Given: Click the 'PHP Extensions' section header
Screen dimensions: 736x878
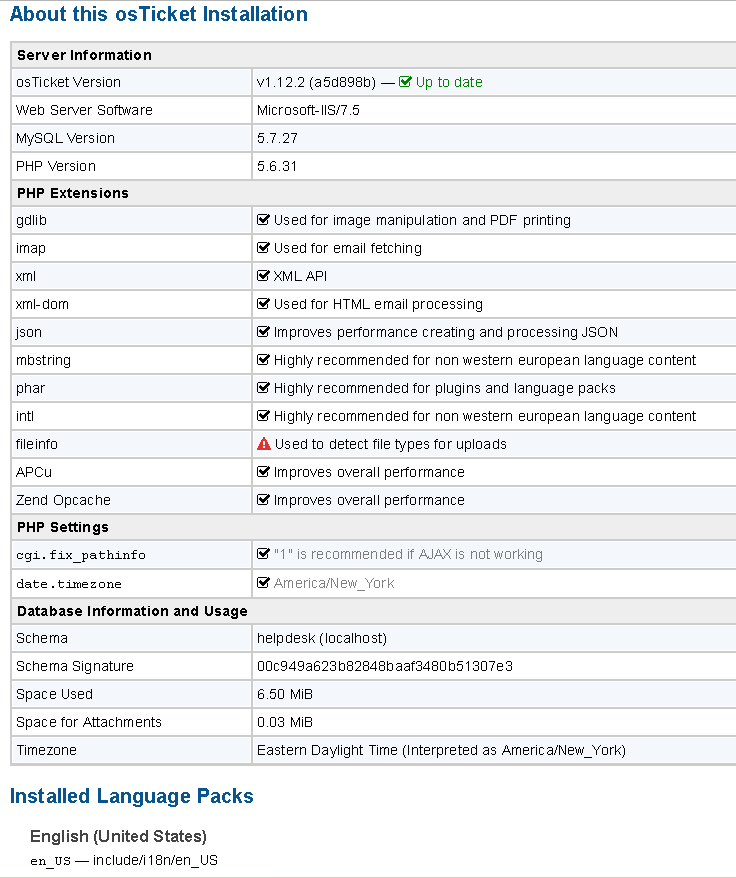Looking at the screenshot, I should [73, 193].
